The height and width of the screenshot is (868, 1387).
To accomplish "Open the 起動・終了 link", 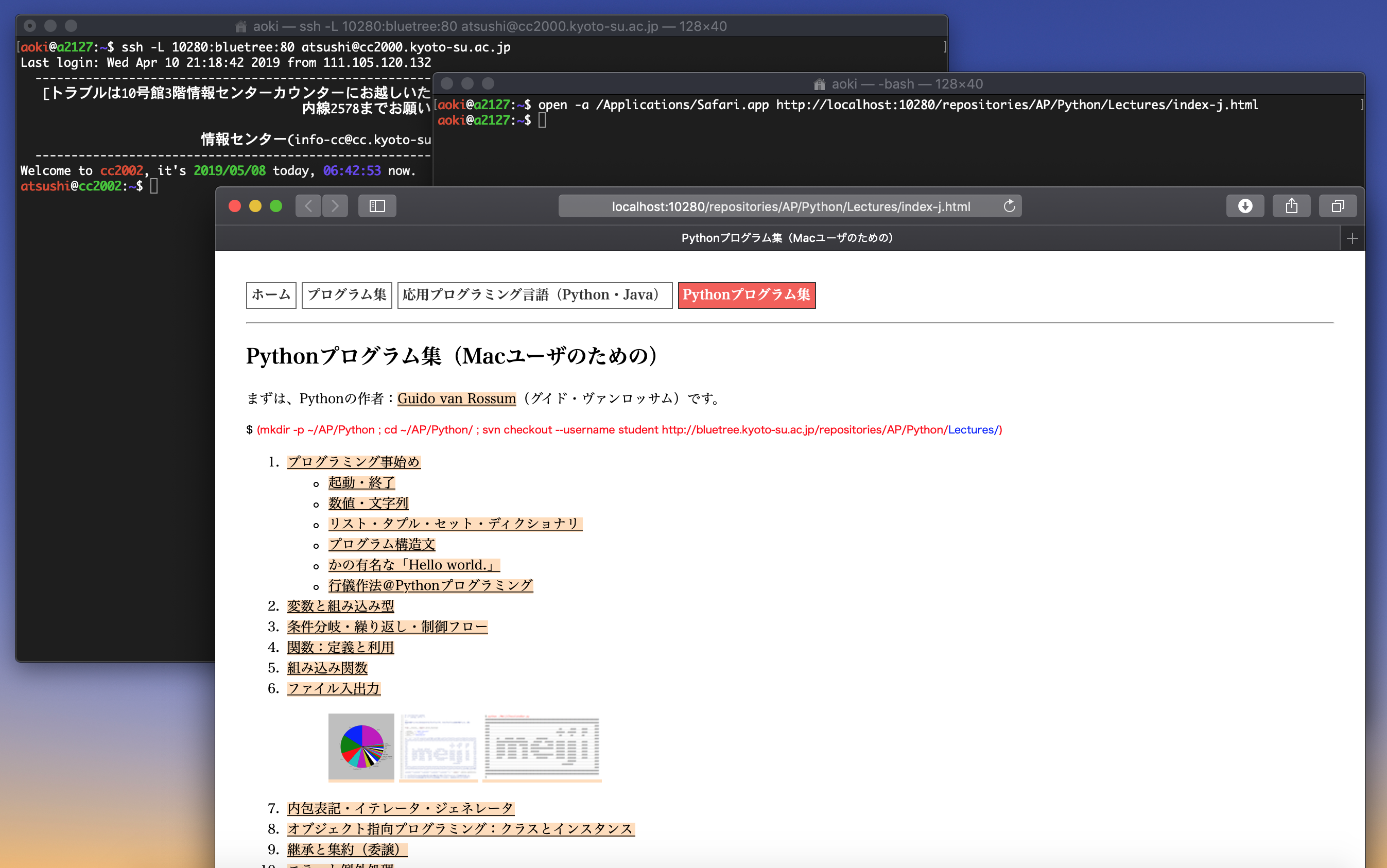I will [361, 483].
